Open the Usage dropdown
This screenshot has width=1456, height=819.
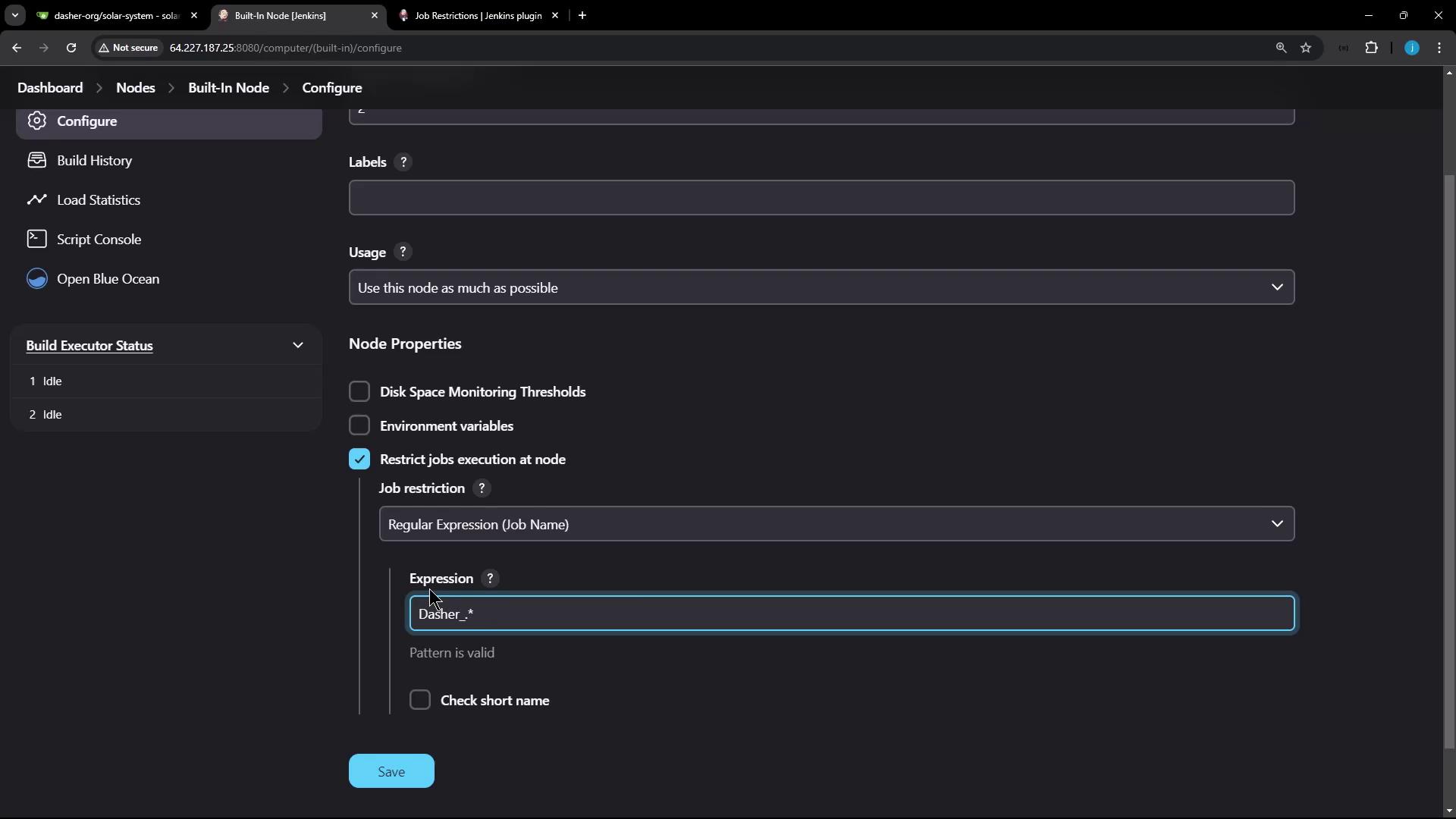(821, 287)
